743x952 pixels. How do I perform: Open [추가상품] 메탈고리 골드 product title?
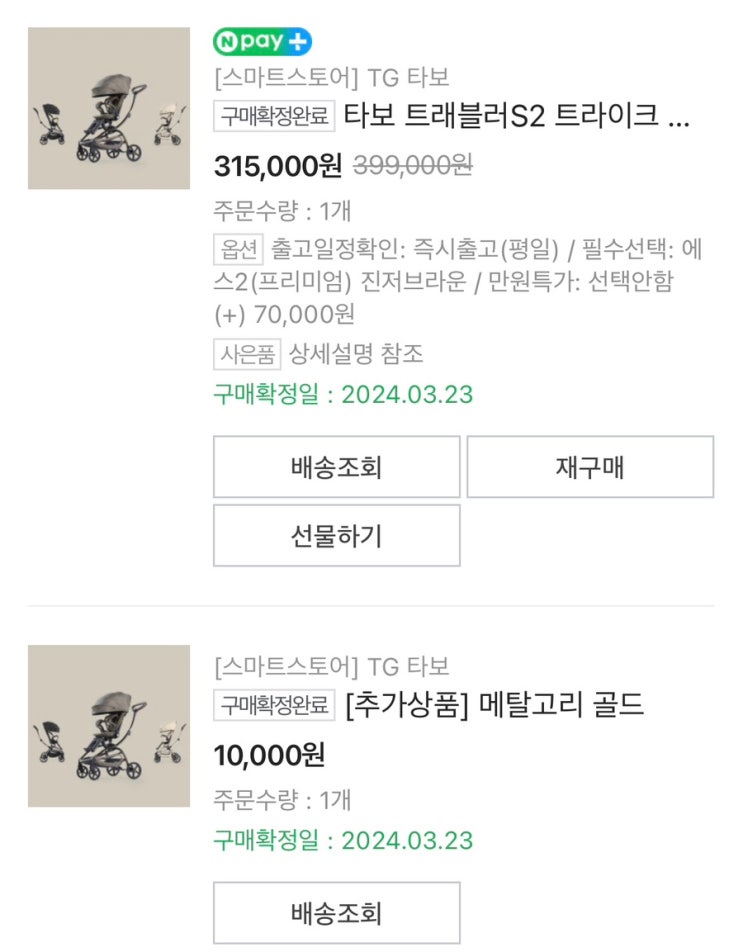pyautogui.click(x=494, y=705)
